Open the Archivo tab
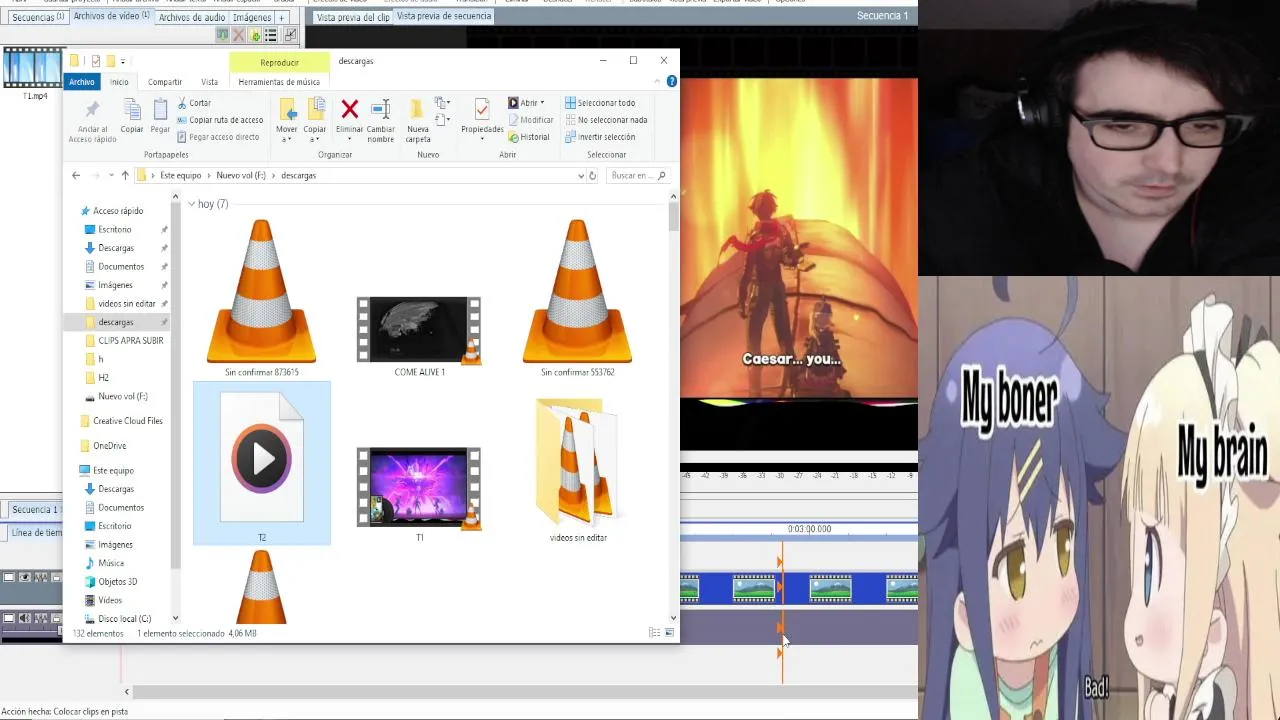Image resolution: width=1280 pixels, height=720 pixels. point(82,82)
